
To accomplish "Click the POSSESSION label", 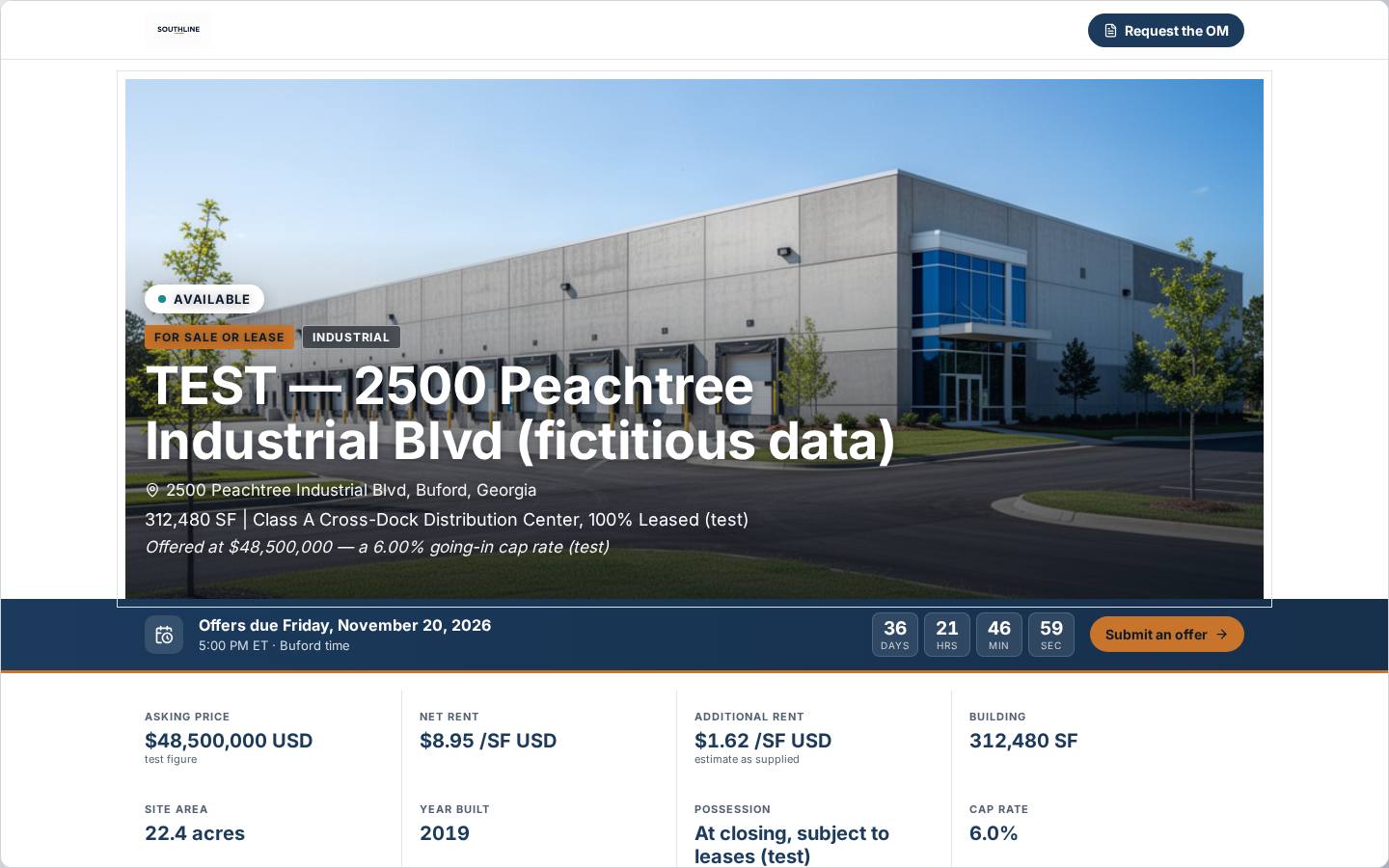I will 732,810.
